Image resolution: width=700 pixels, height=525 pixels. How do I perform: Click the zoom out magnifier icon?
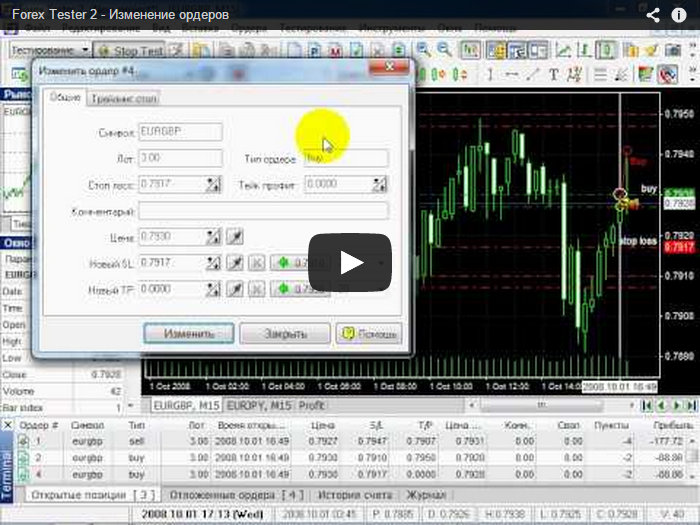pyautogui.click(x=444, y=50)
